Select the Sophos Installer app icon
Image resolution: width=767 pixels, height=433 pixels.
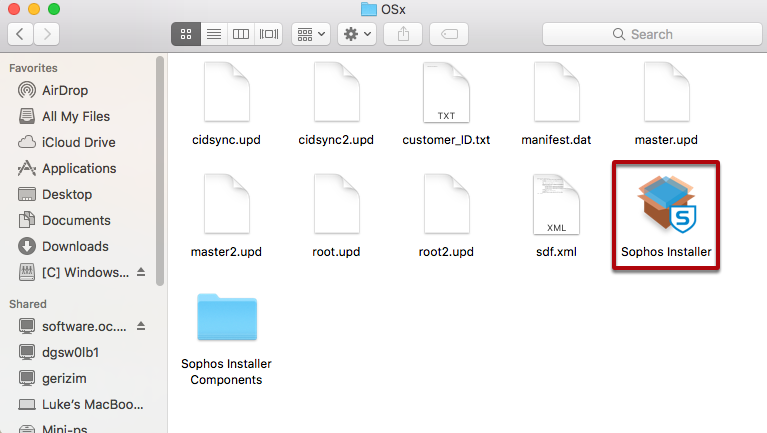[x=667, y=204]
